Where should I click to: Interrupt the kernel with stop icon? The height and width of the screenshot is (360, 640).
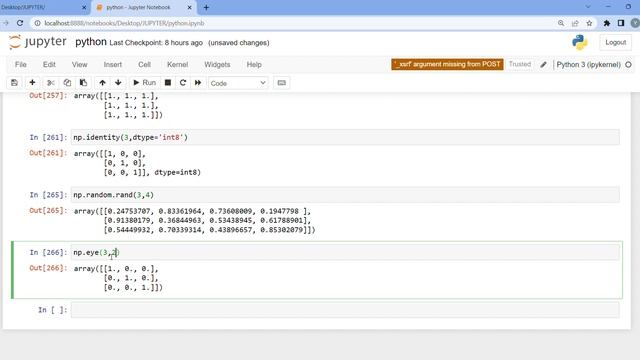click(168, 83)
